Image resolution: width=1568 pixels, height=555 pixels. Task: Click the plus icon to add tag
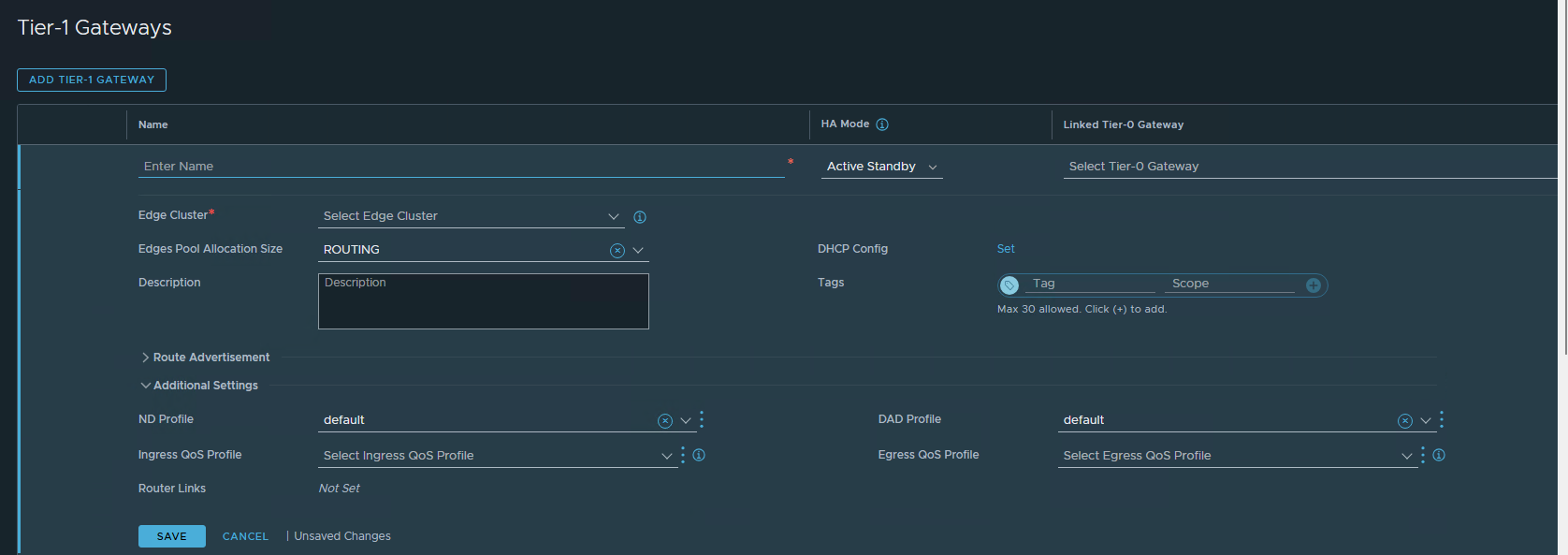point(1313,285)
